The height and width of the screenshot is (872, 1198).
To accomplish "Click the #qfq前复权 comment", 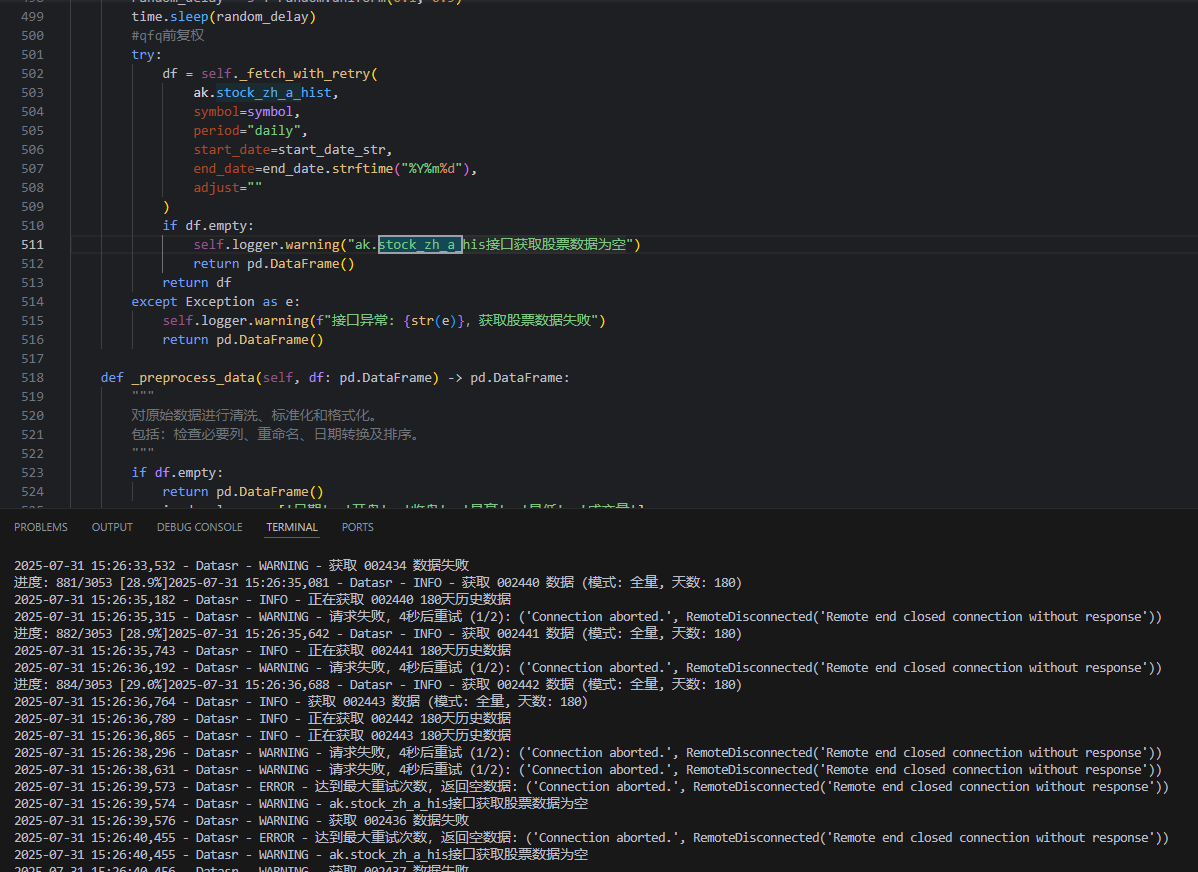I will tap(167, 36).
